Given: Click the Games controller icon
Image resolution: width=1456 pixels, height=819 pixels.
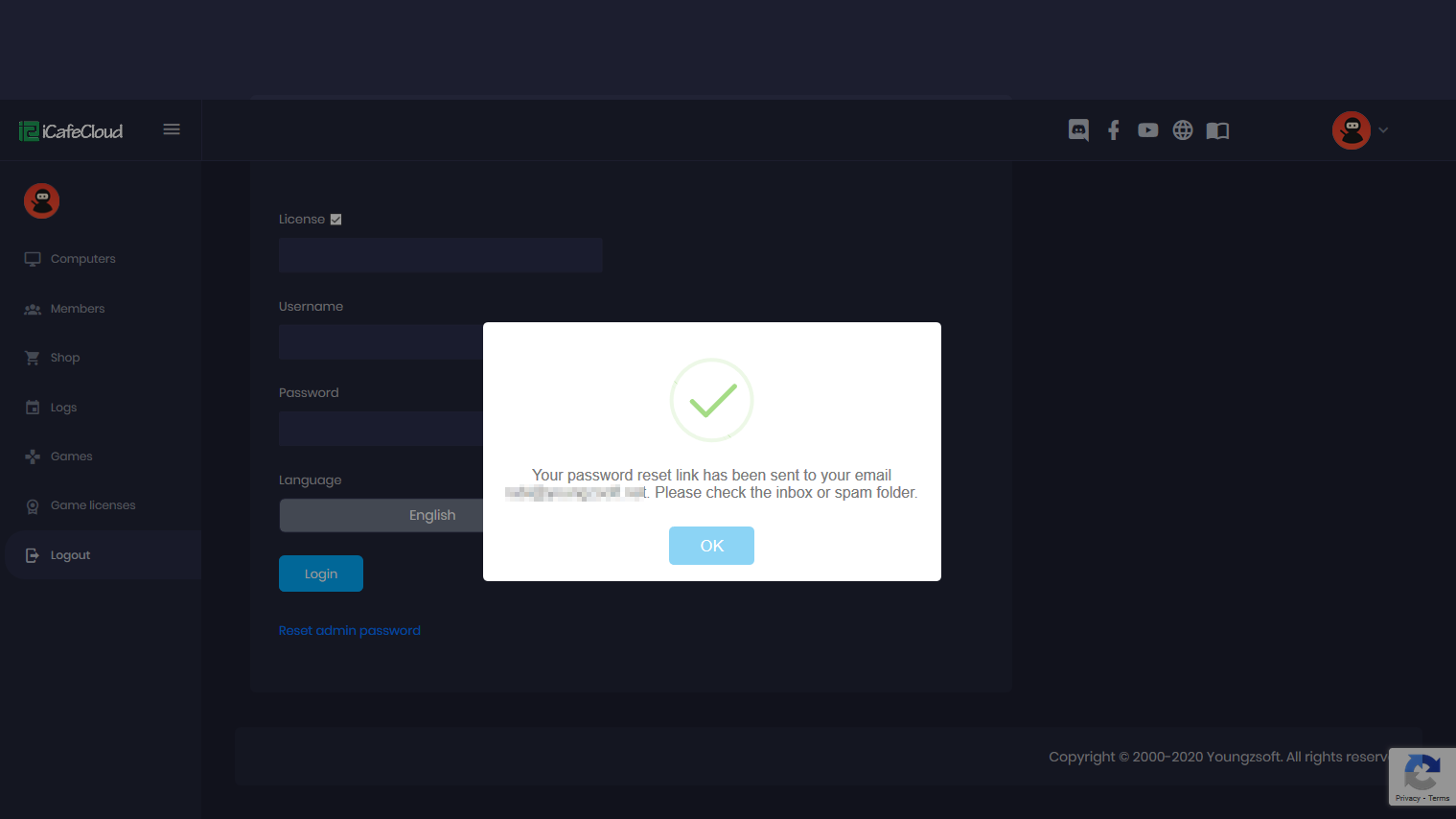Looking at the screenshot, I should [33, 456].
